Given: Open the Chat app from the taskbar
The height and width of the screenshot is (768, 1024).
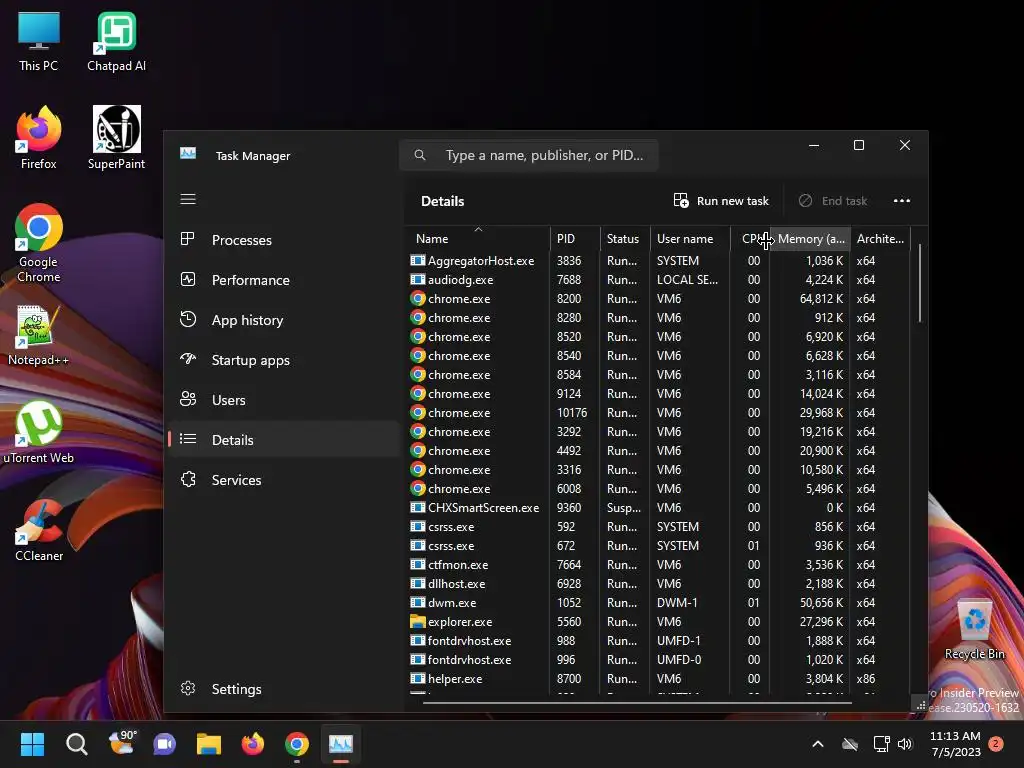Looking at the screenshot, I should 165,744.
